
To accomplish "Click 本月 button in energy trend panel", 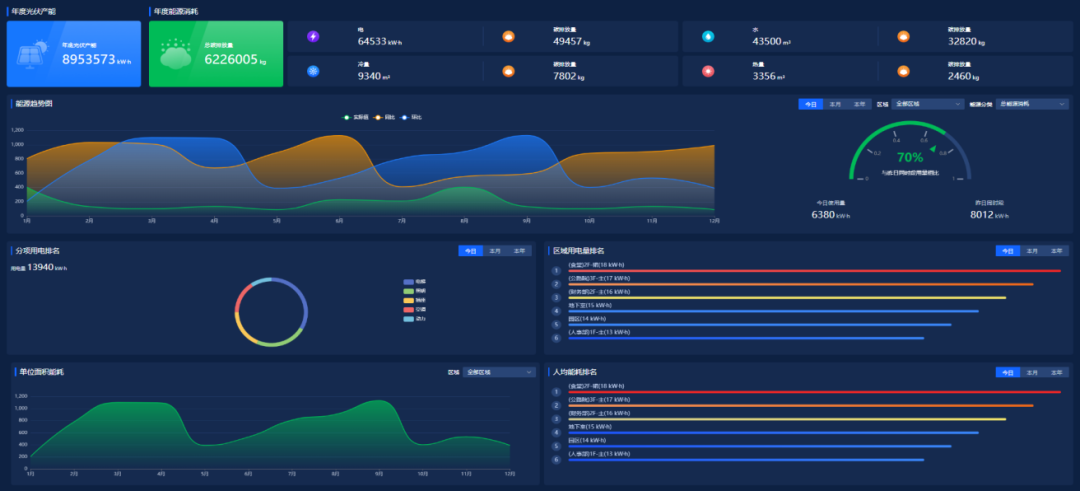I will tap(834, 104).
